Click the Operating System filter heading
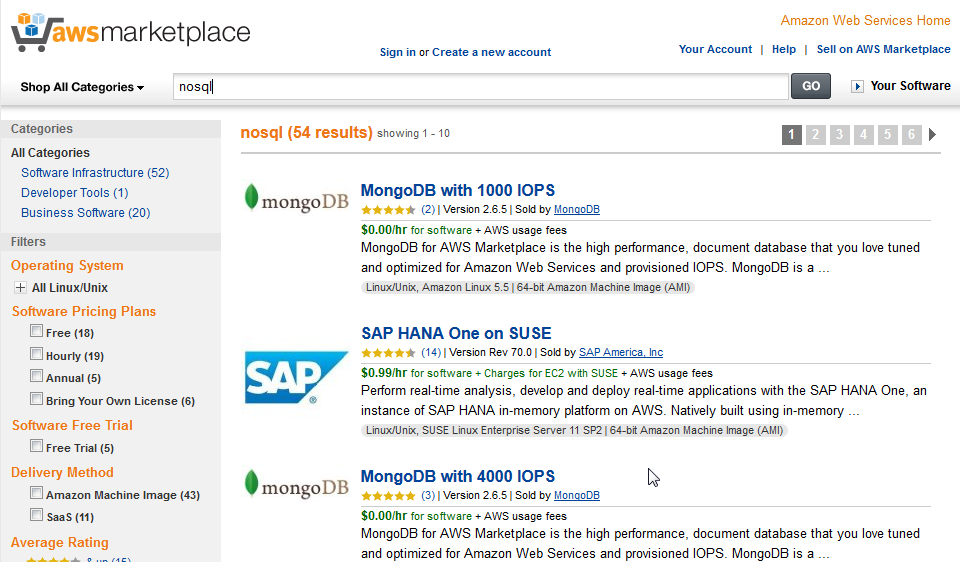The image size is (960, 562). [67, 266]
